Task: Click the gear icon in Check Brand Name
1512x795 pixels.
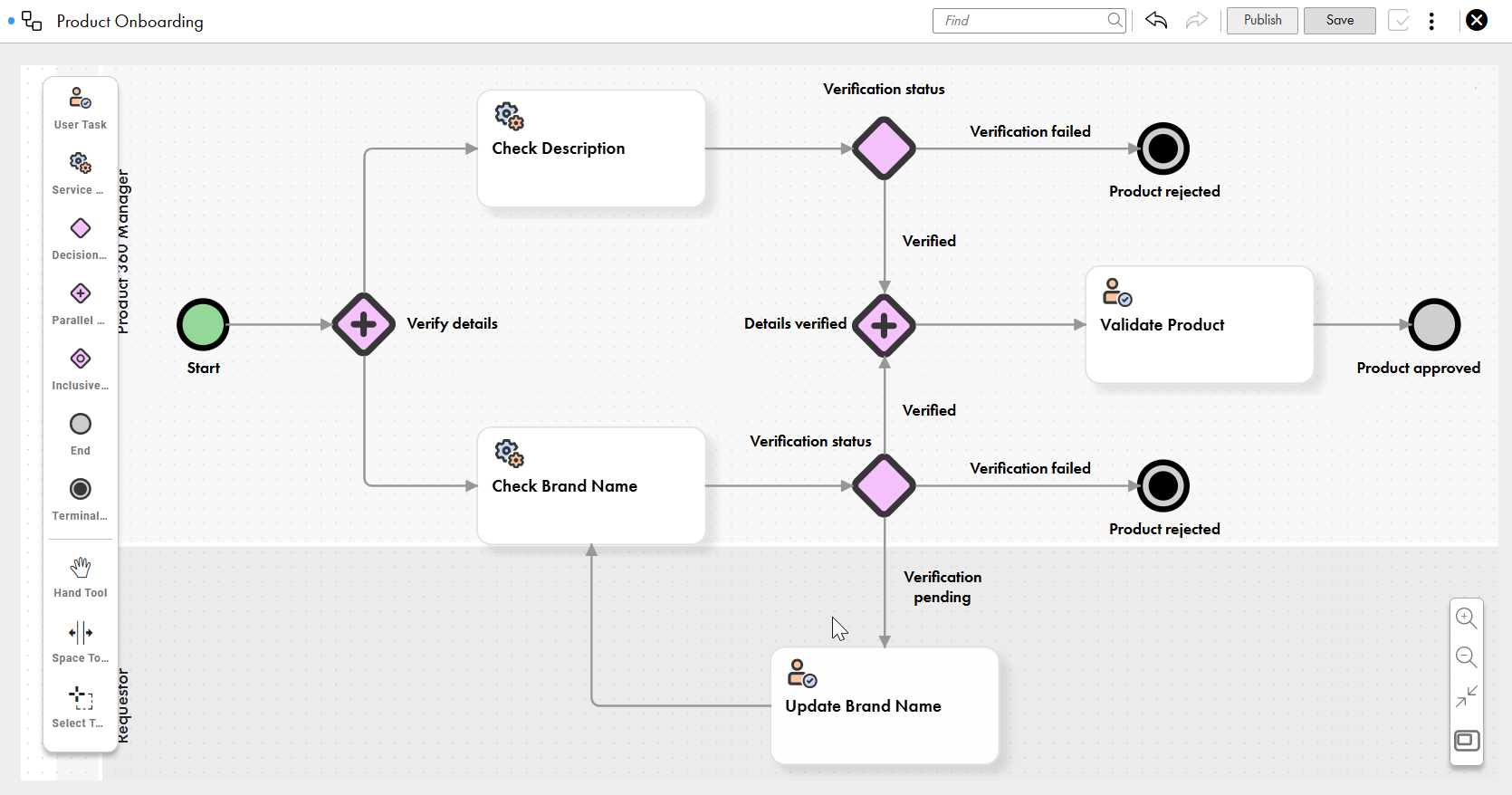Action: click(x=509, y=454)
